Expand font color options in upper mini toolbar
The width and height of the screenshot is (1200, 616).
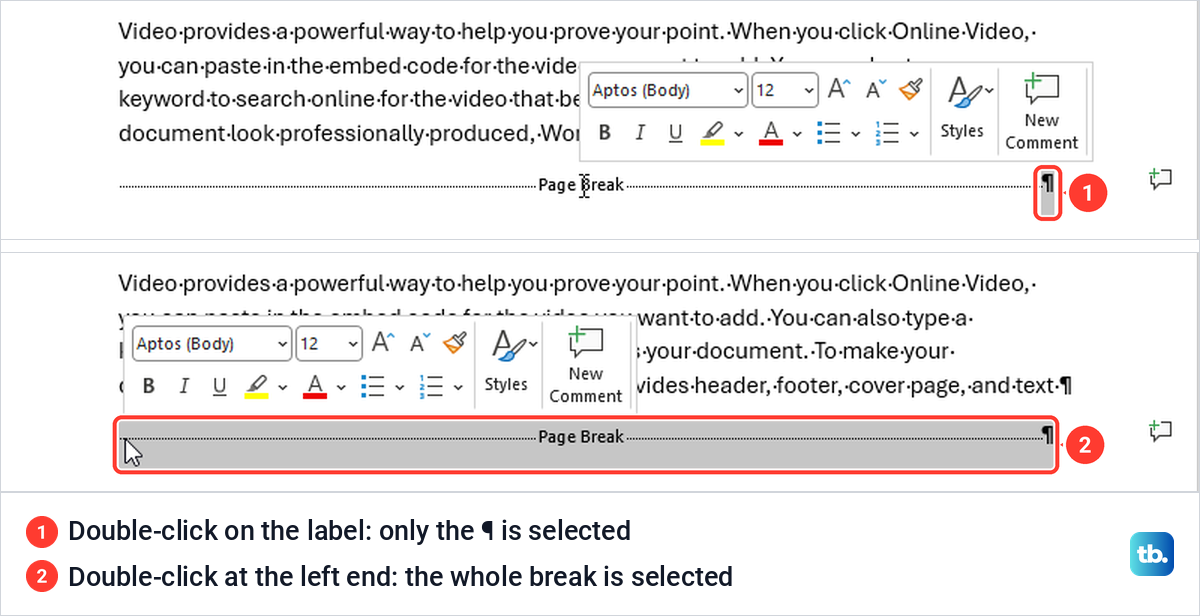797,134
